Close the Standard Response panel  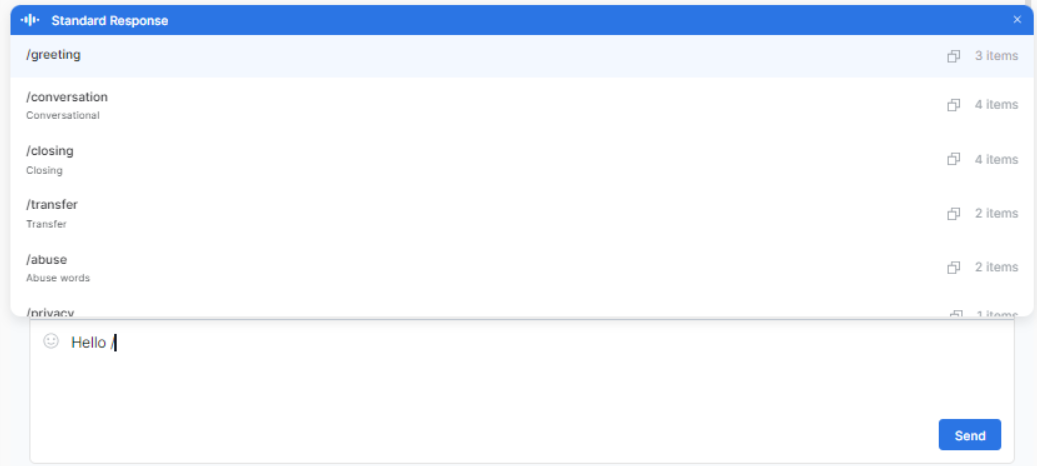point(1017,20)
